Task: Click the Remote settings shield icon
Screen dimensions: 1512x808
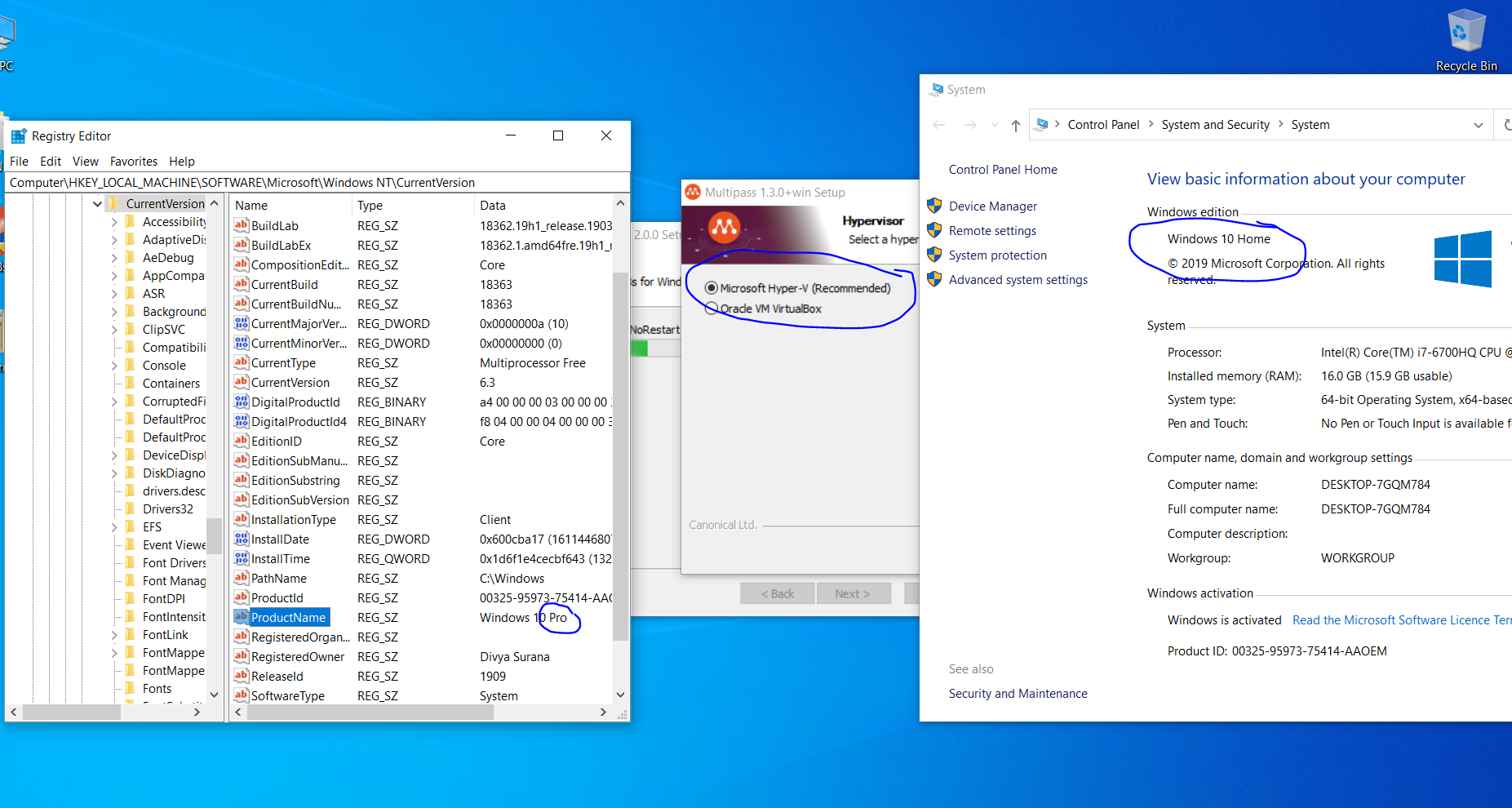Action: click(x=933, y=230)
